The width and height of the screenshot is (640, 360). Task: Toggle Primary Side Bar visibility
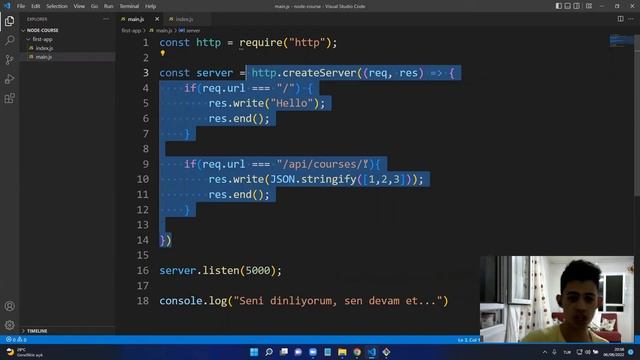[x=559, y=6]
